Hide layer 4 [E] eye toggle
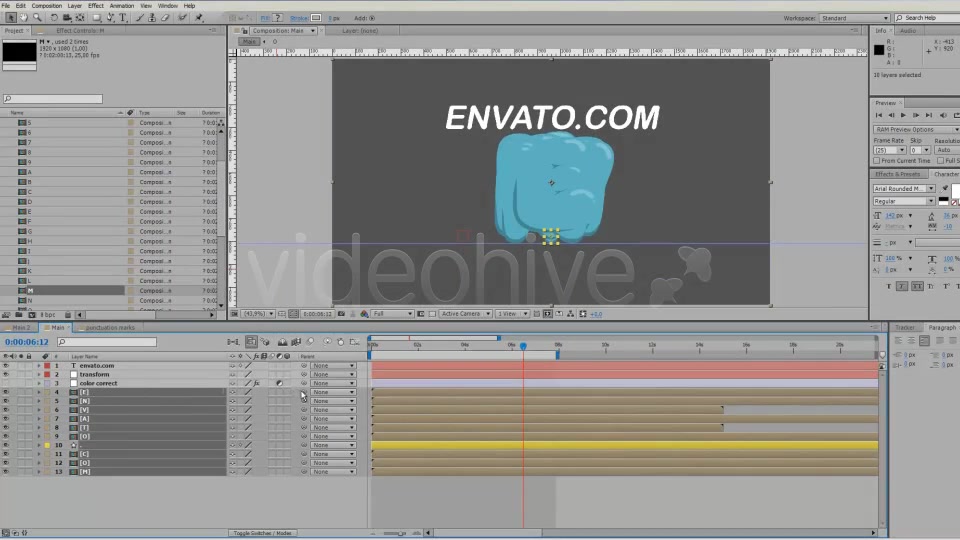The height and width of the screenshot is (540, 960). (x=6, y=392)
